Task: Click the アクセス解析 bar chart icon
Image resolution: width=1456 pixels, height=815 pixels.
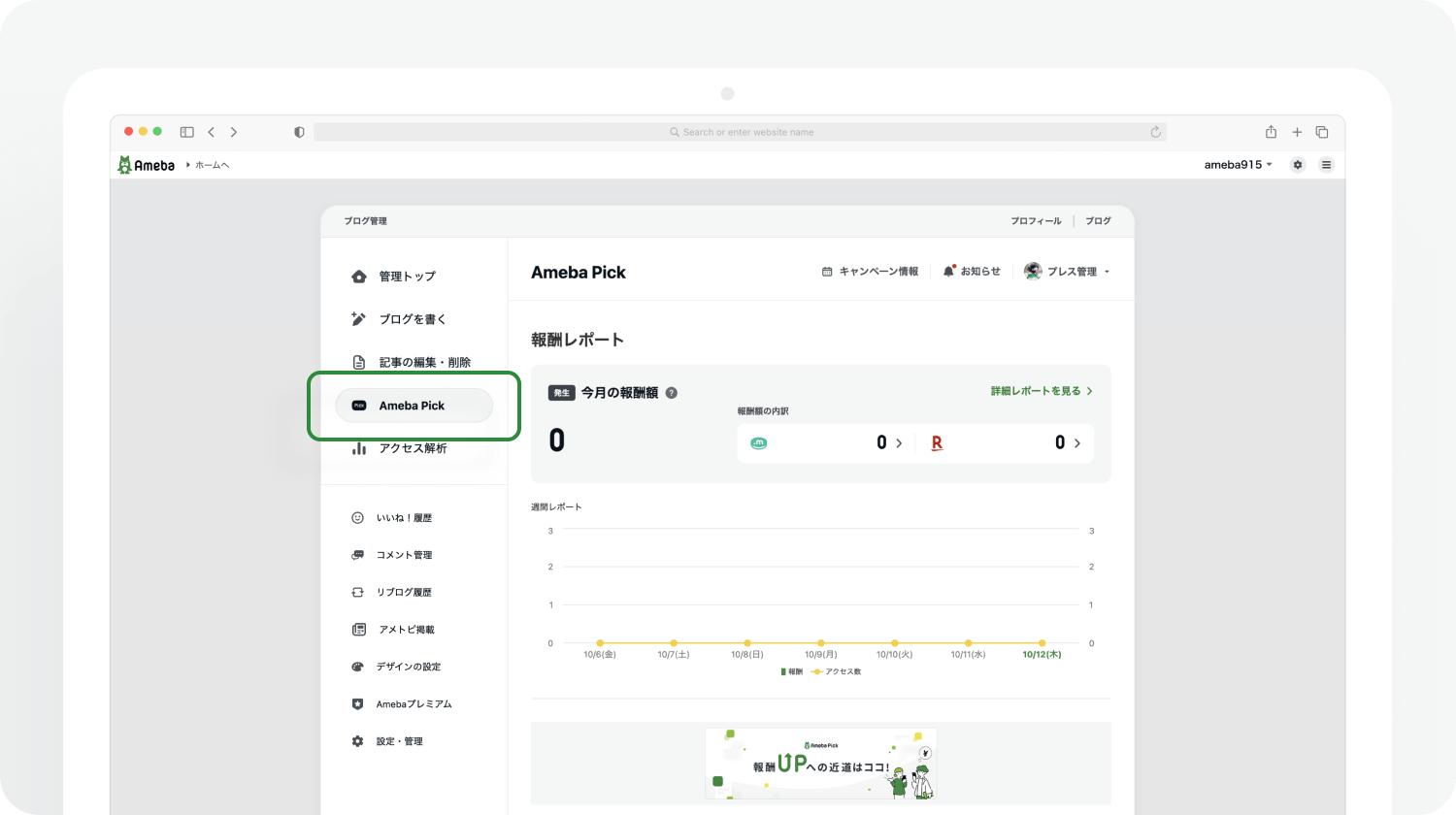Action: (x=359, y=448)
